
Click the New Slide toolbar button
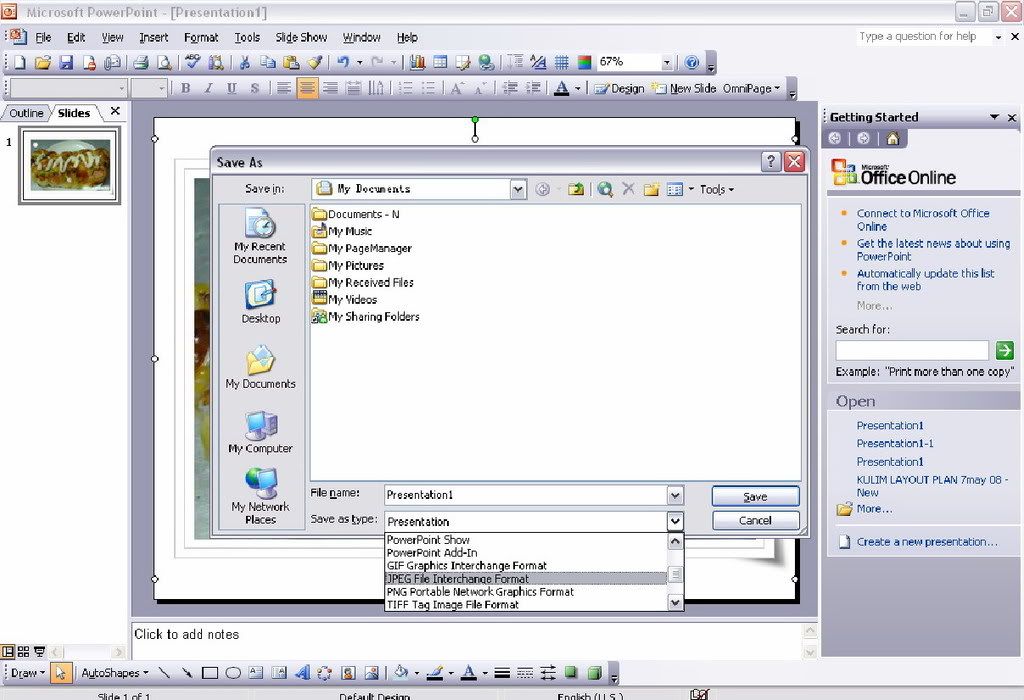click(684, 88)
